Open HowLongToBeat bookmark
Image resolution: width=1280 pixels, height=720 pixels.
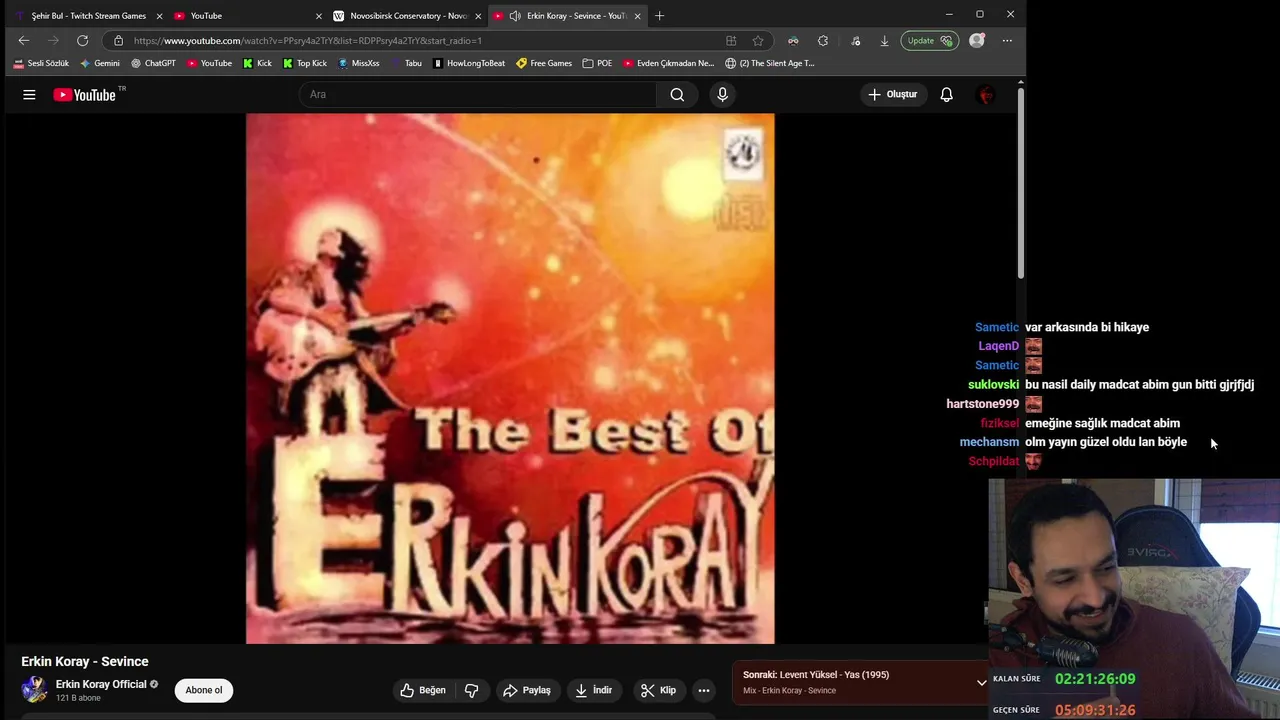coord(470,63)
